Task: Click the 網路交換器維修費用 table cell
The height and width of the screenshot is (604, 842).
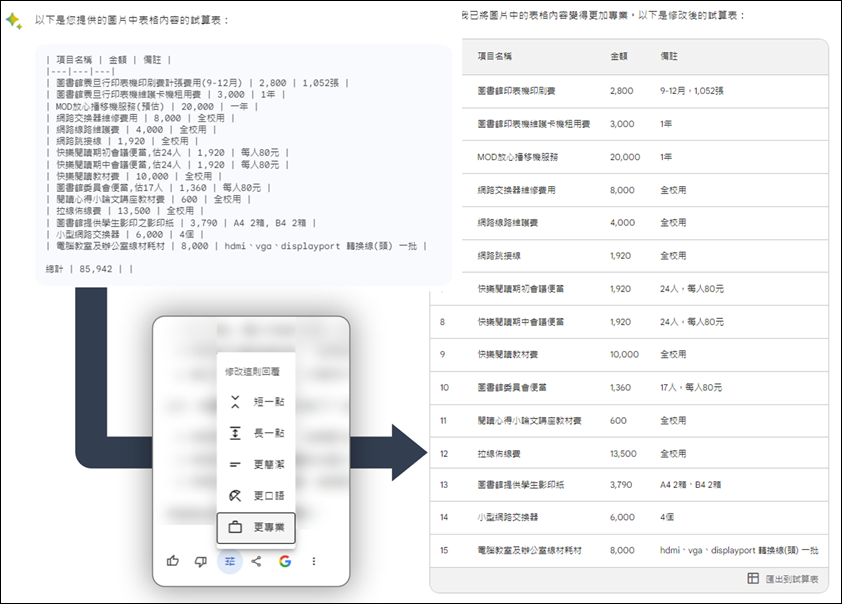Action: click(517, 190)
